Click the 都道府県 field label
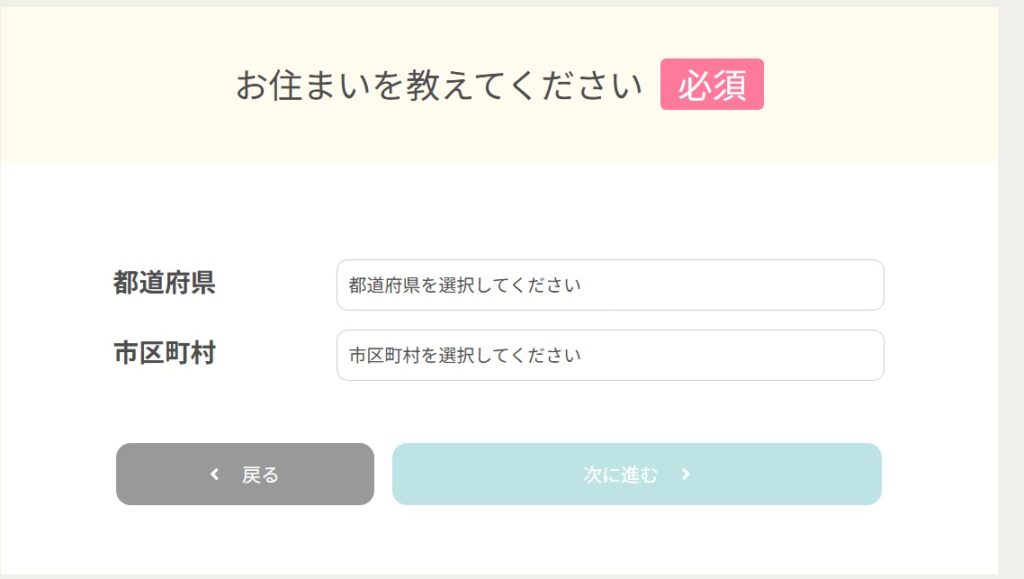The width and height of the screenshot is (1024, 579). pyautogui.click(x=164, y=283)
